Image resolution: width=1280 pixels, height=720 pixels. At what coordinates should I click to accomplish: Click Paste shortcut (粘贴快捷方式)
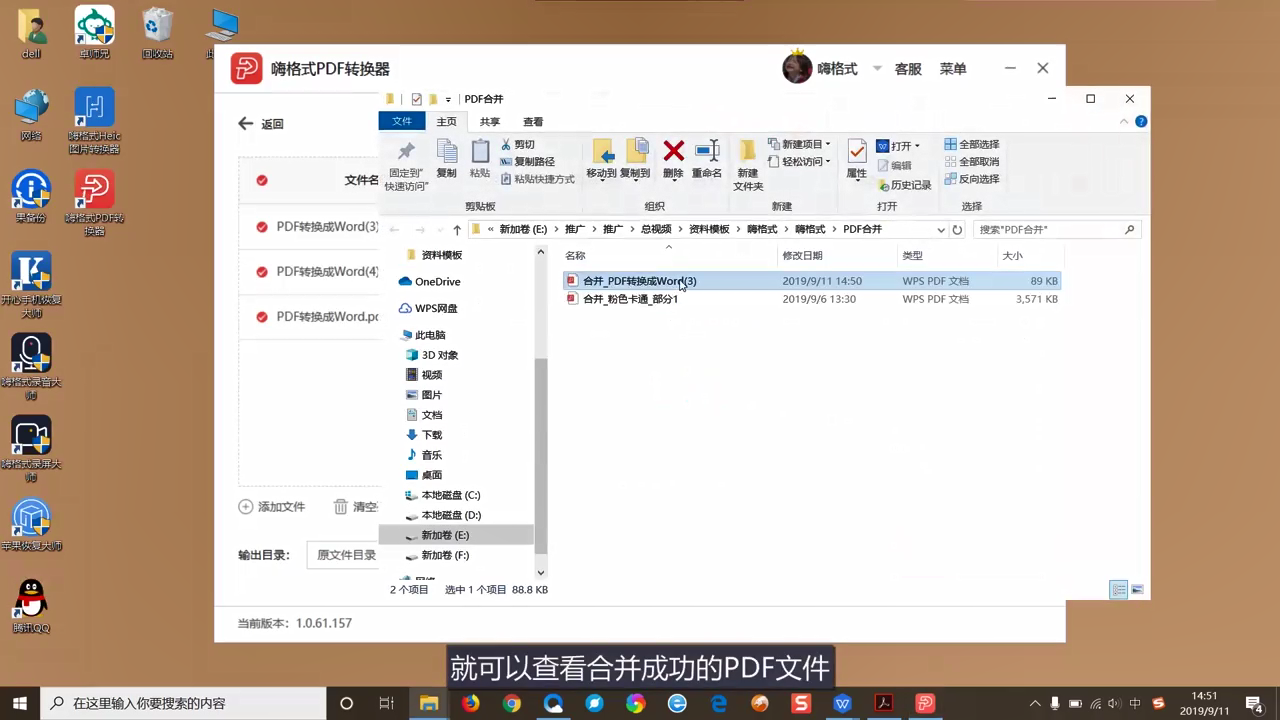(537, 179)
